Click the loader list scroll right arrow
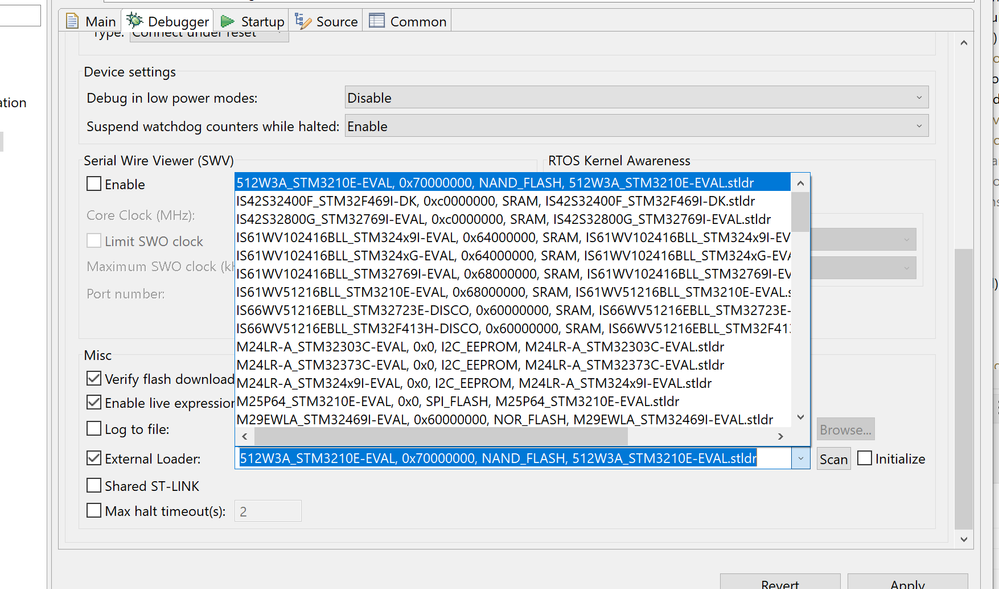This screenshot has height=589, width=999. click(780, 437)
